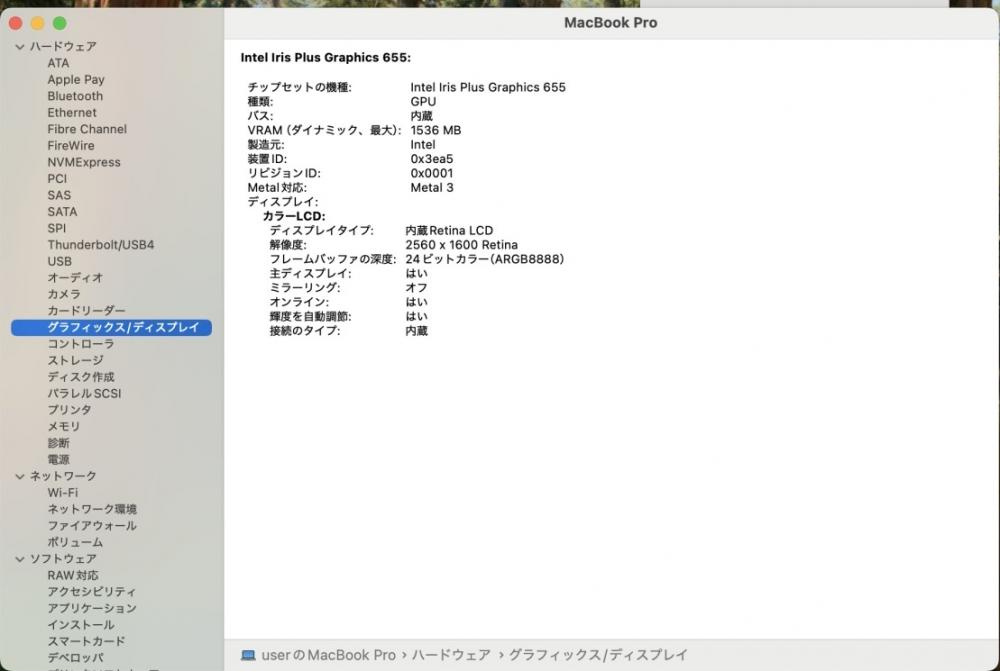Open the オーディオ entry

click(x=75, y=278)
